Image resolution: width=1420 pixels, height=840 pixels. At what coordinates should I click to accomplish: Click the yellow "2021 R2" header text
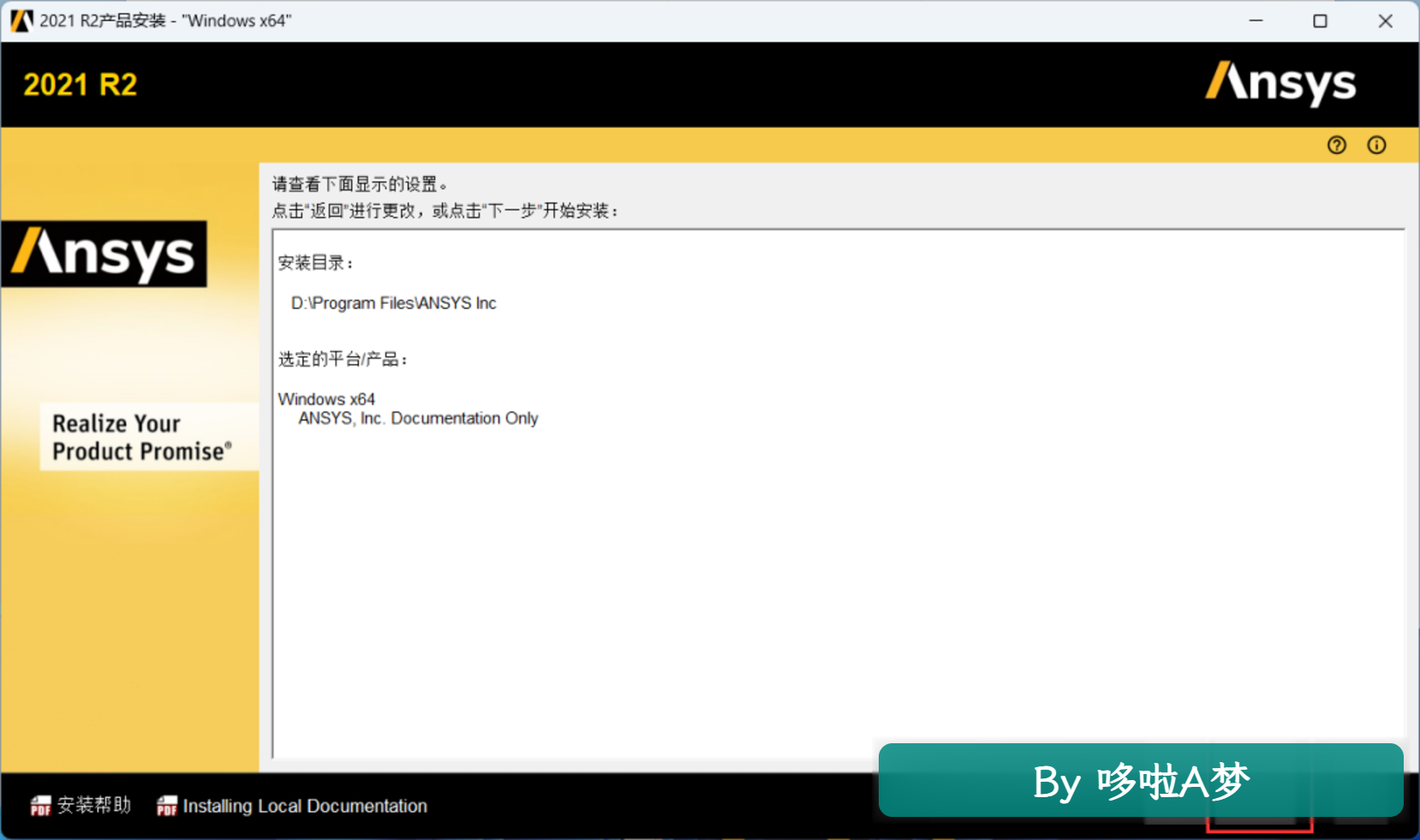81,85
